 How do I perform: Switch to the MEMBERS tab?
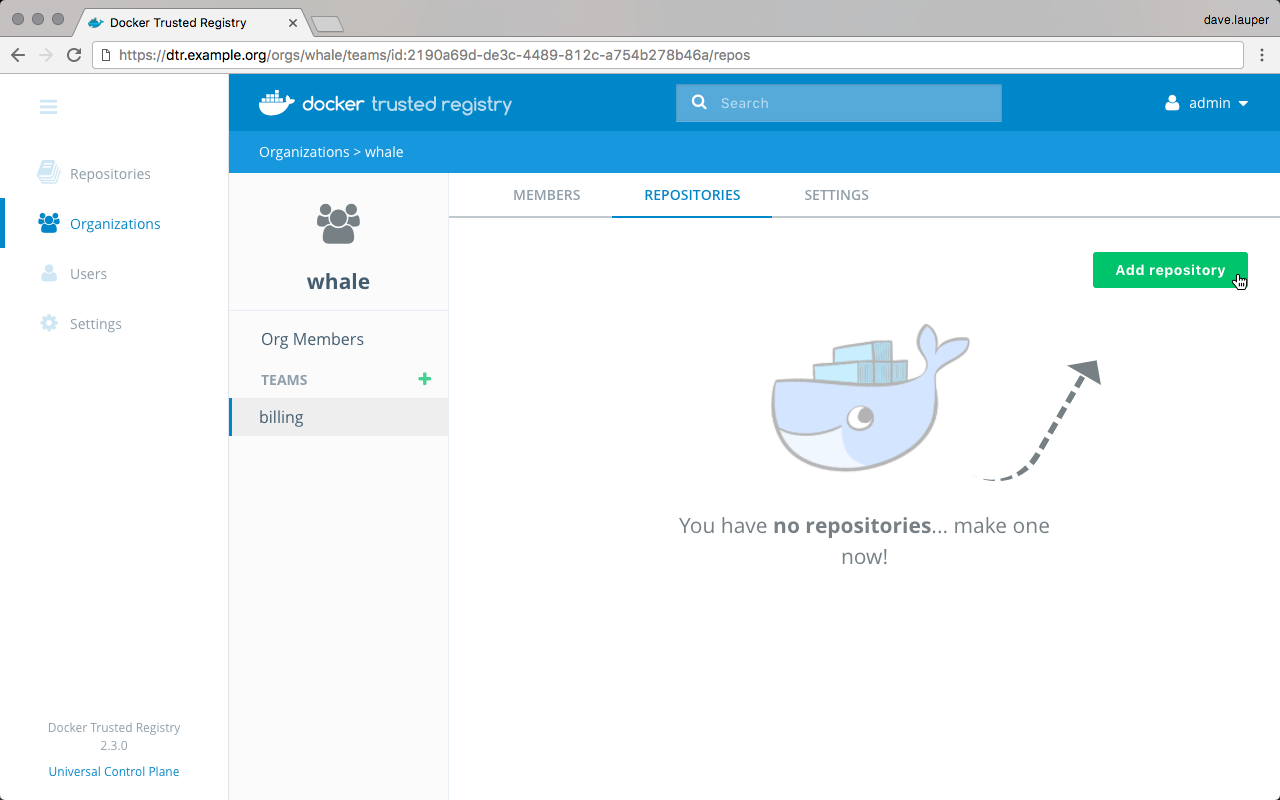tap(546, 195)
